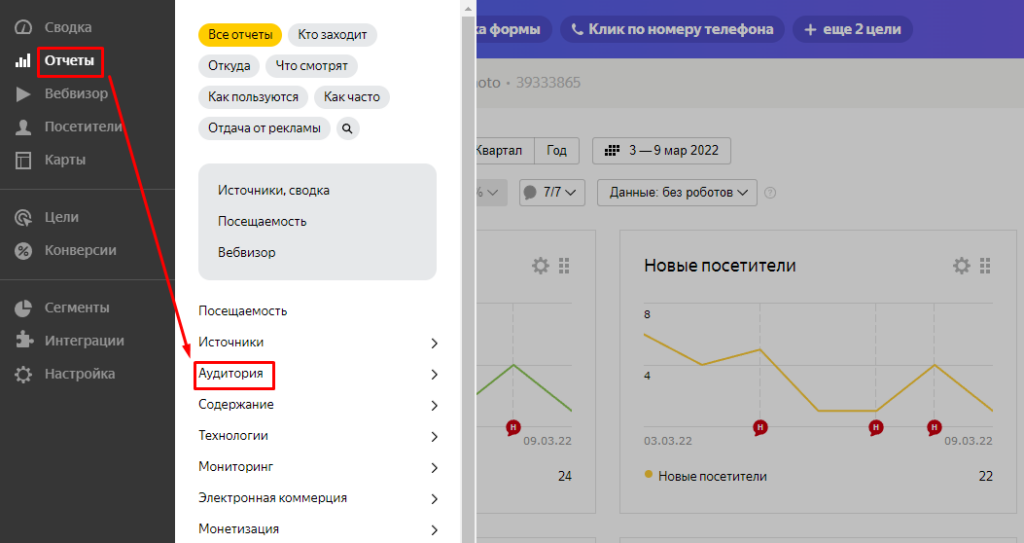The width and height of the screenshot is (1024, 543).
Task: Click the Год period button
Action: point(557,151)
